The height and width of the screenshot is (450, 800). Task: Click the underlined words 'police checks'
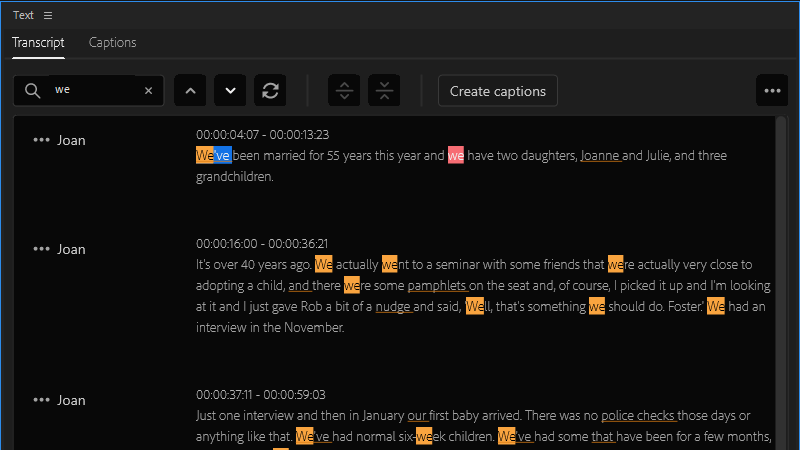[638, 416]
